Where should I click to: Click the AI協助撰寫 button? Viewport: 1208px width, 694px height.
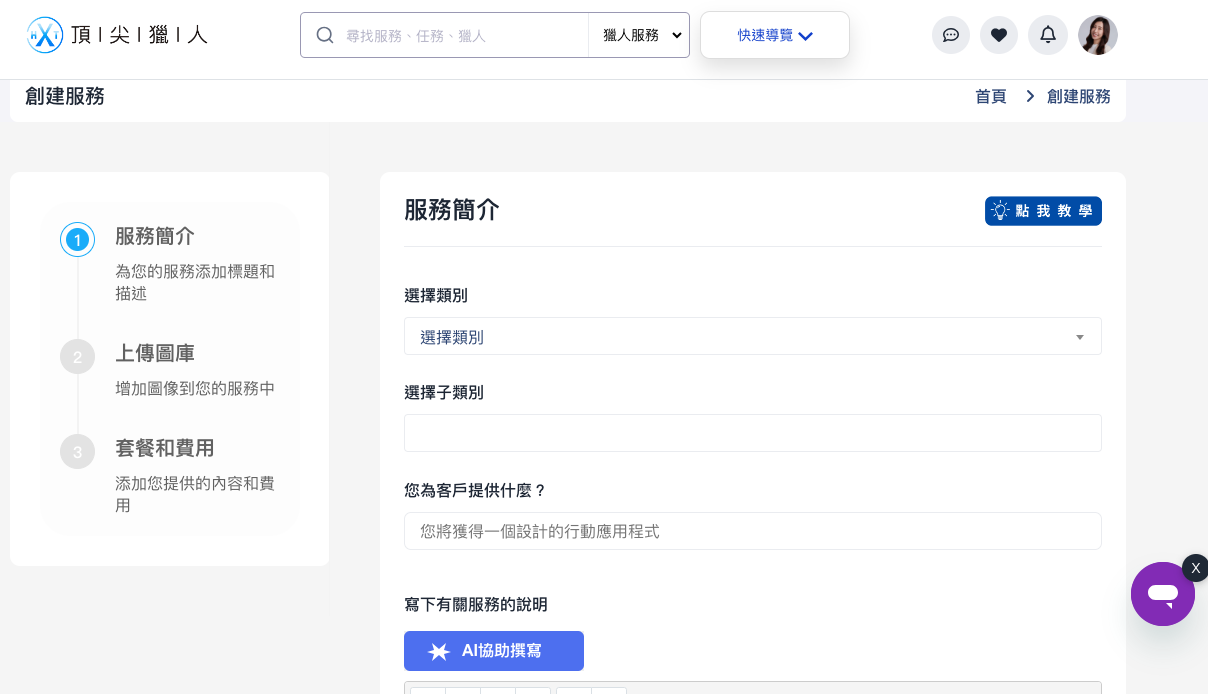494,651
